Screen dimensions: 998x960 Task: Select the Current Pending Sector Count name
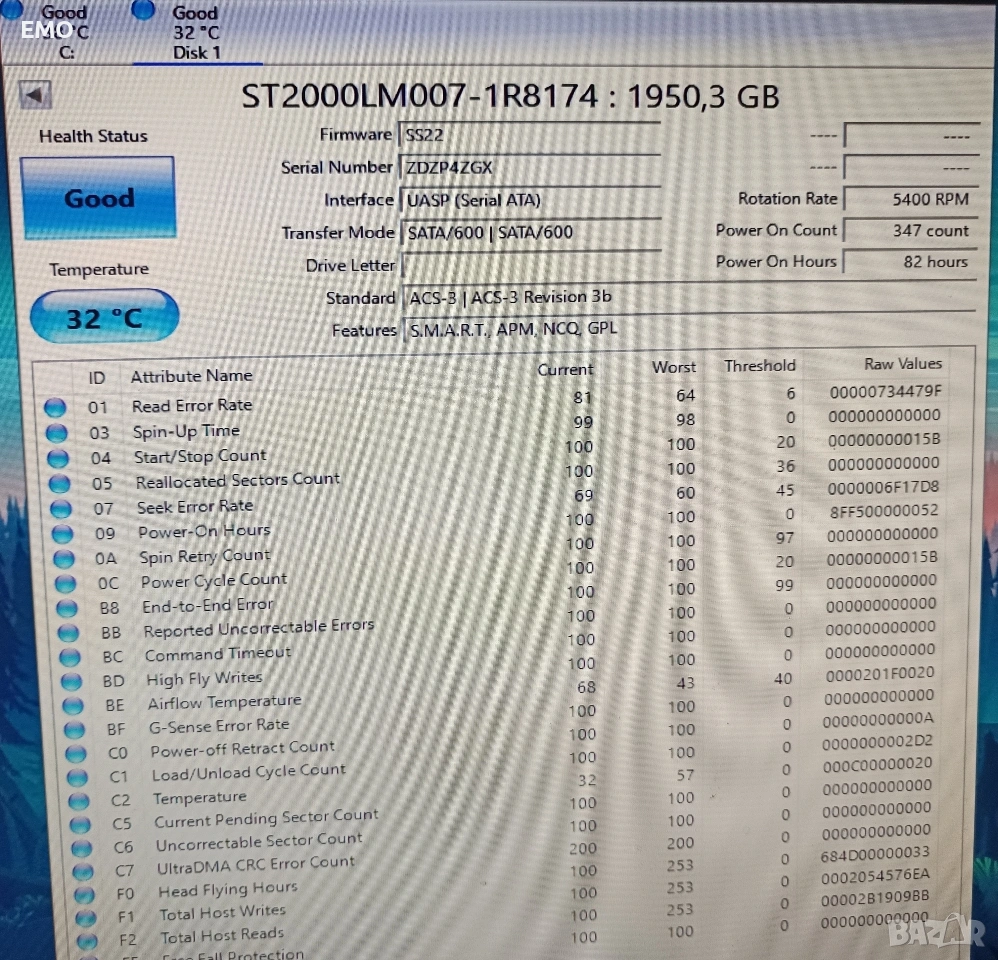tap(266, 818)
